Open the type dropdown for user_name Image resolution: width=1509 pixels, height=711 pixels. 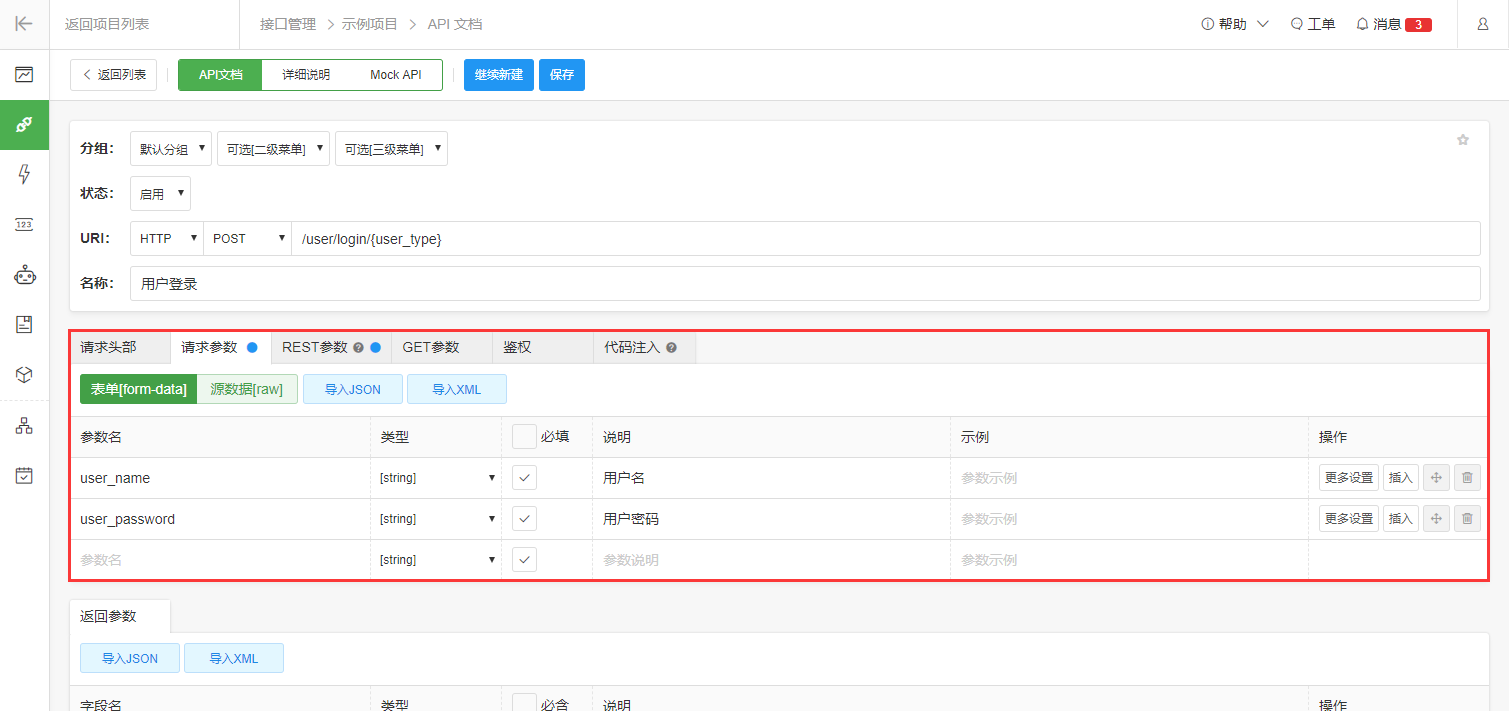click(x=437, y=478)
